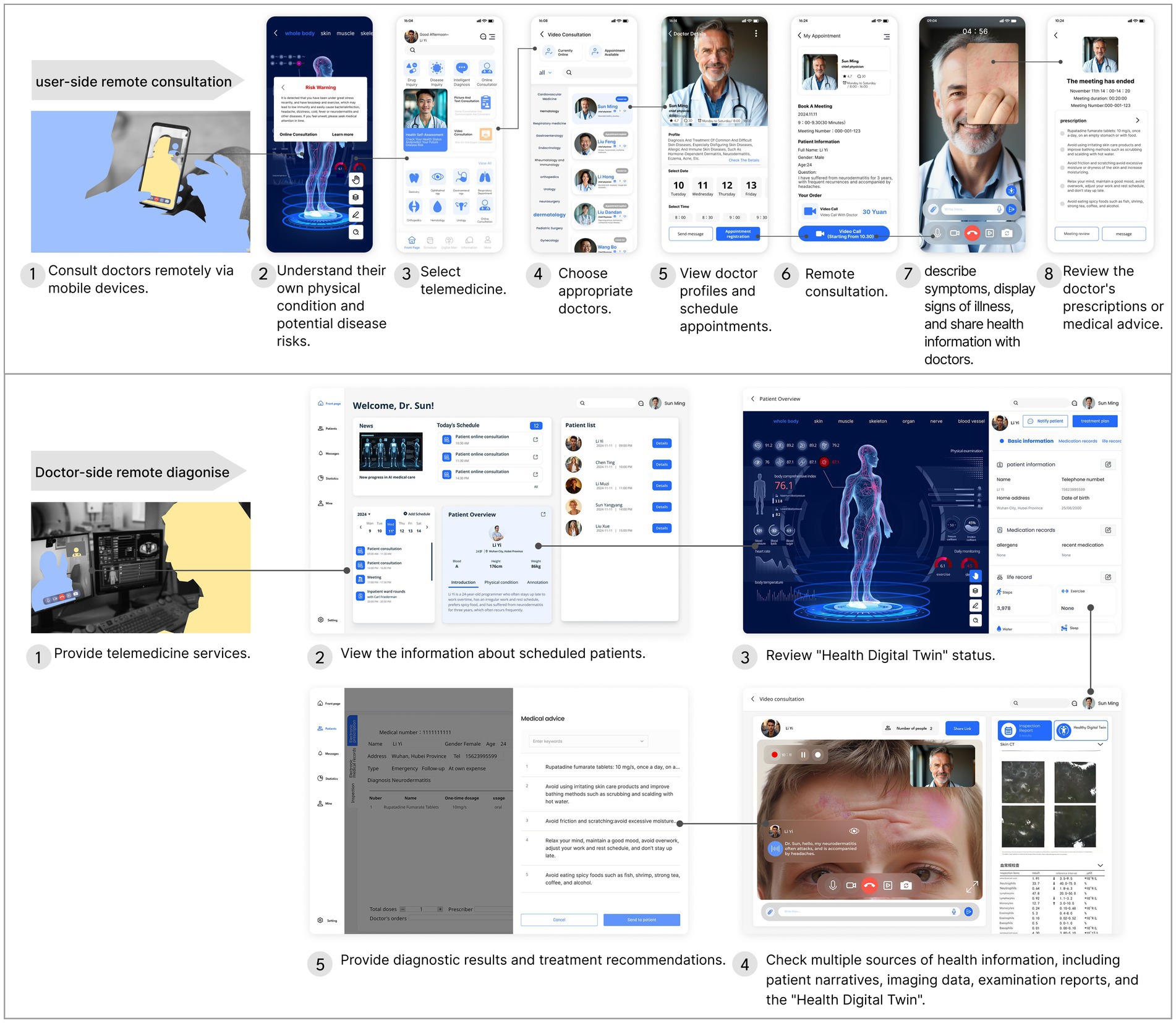Image resolution: width=1176 pixels, height=1023 pixels.
Task: Select the Healthy Digital Twin tab
Action: pyautogui.click(x=1081, y=730)
